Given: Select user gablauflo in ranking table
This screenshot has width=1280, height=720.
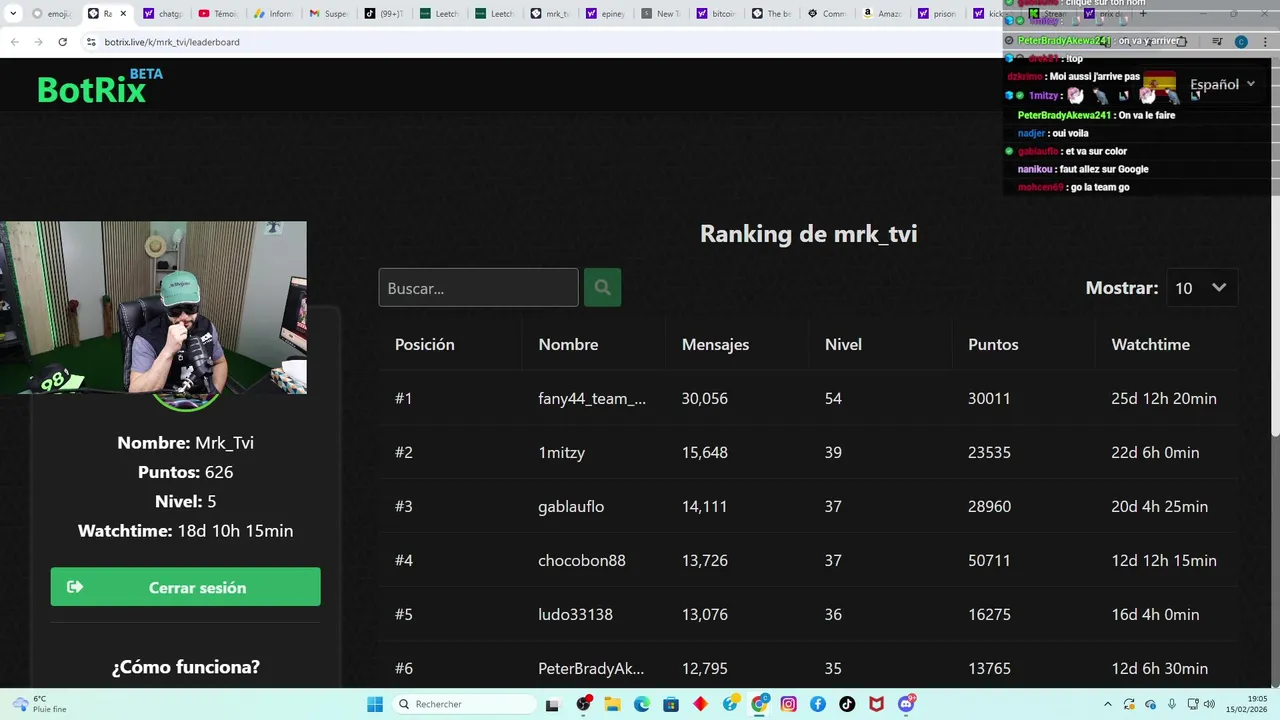Looking at the screenshot, I should point(571,506).
